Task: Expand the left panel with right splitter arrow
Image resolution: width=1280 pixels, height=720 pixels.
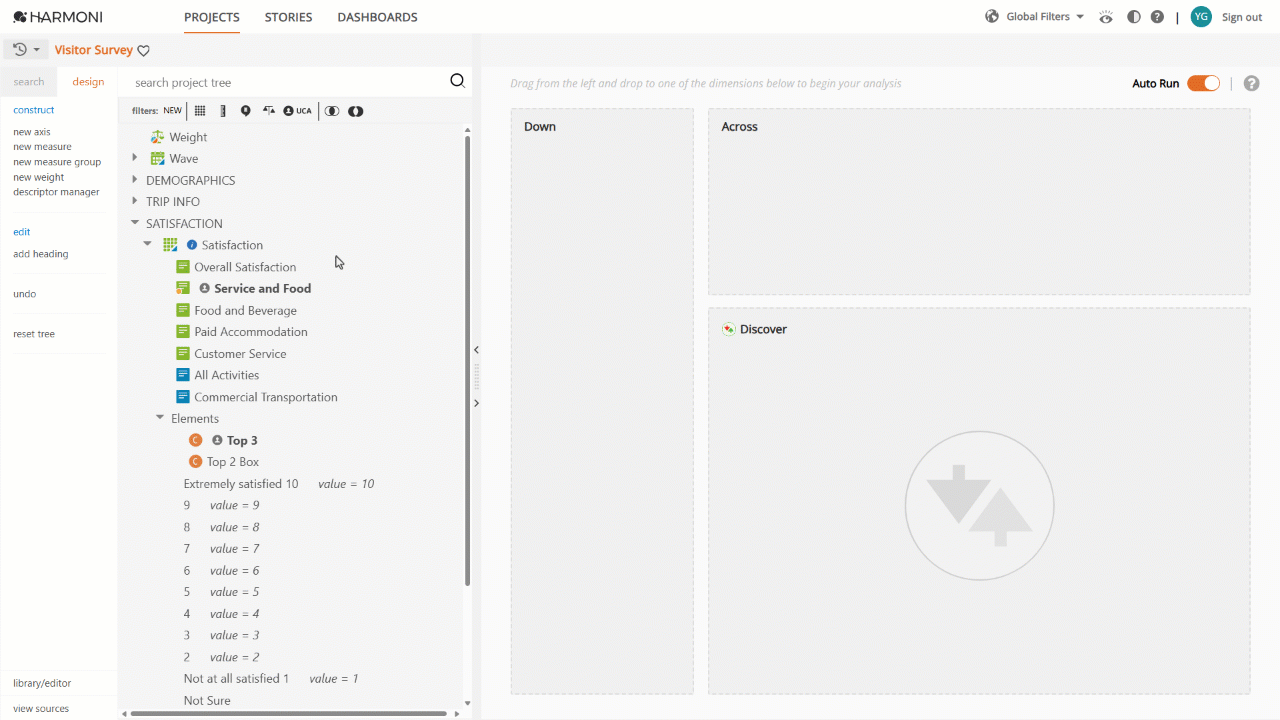Action: [x=476, y=403]
